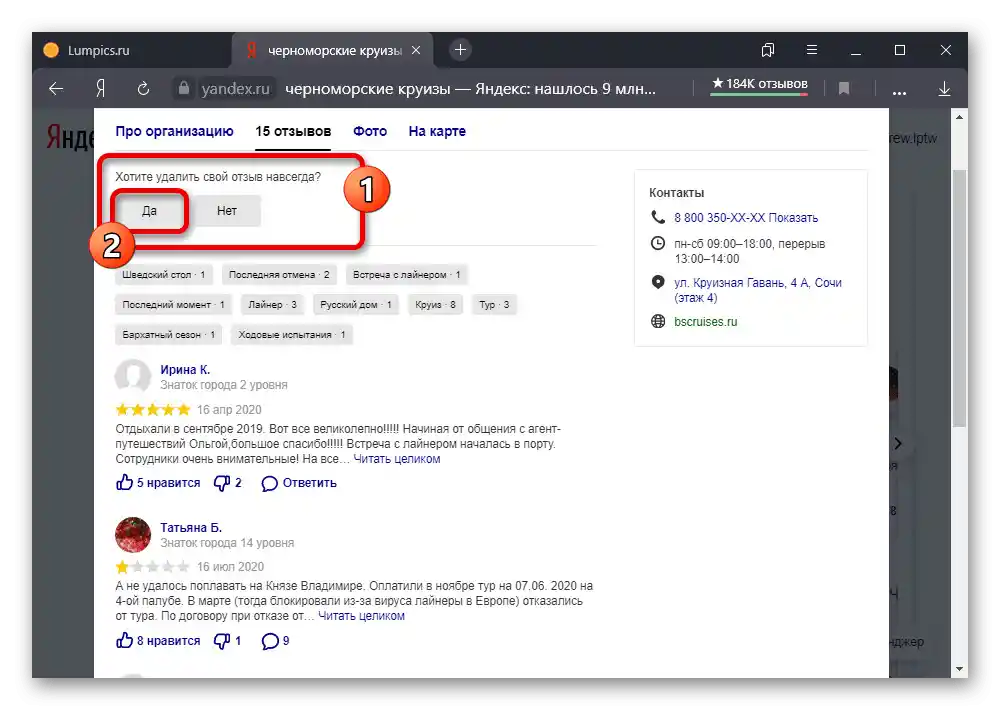Open the tabs panel icon near window controls
The height and width of the screenshot is (710, 1000).
click(x=768, y=49)
